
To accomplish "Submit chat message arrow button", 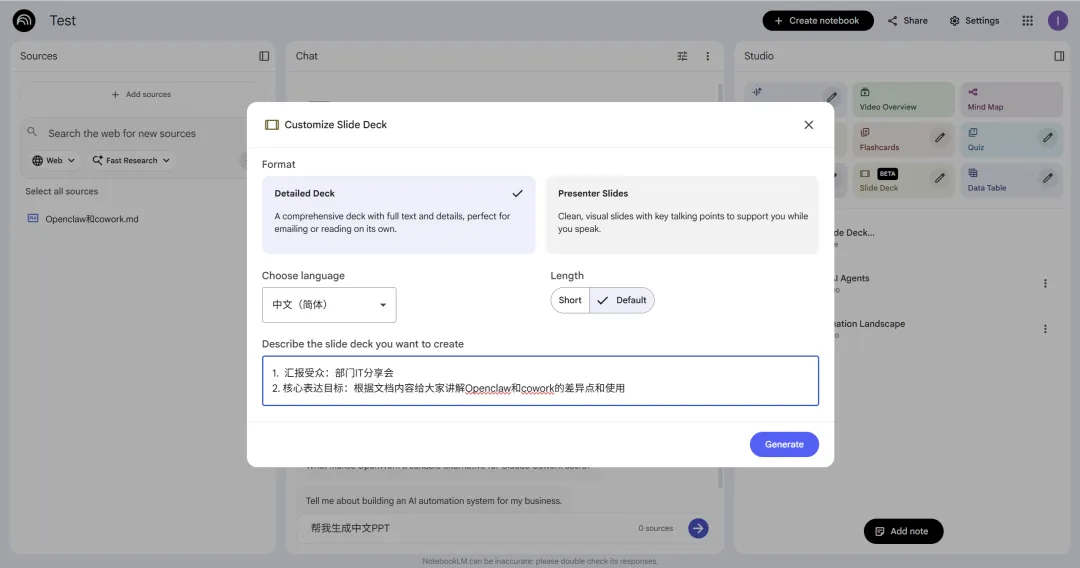I will pos(698,528).
